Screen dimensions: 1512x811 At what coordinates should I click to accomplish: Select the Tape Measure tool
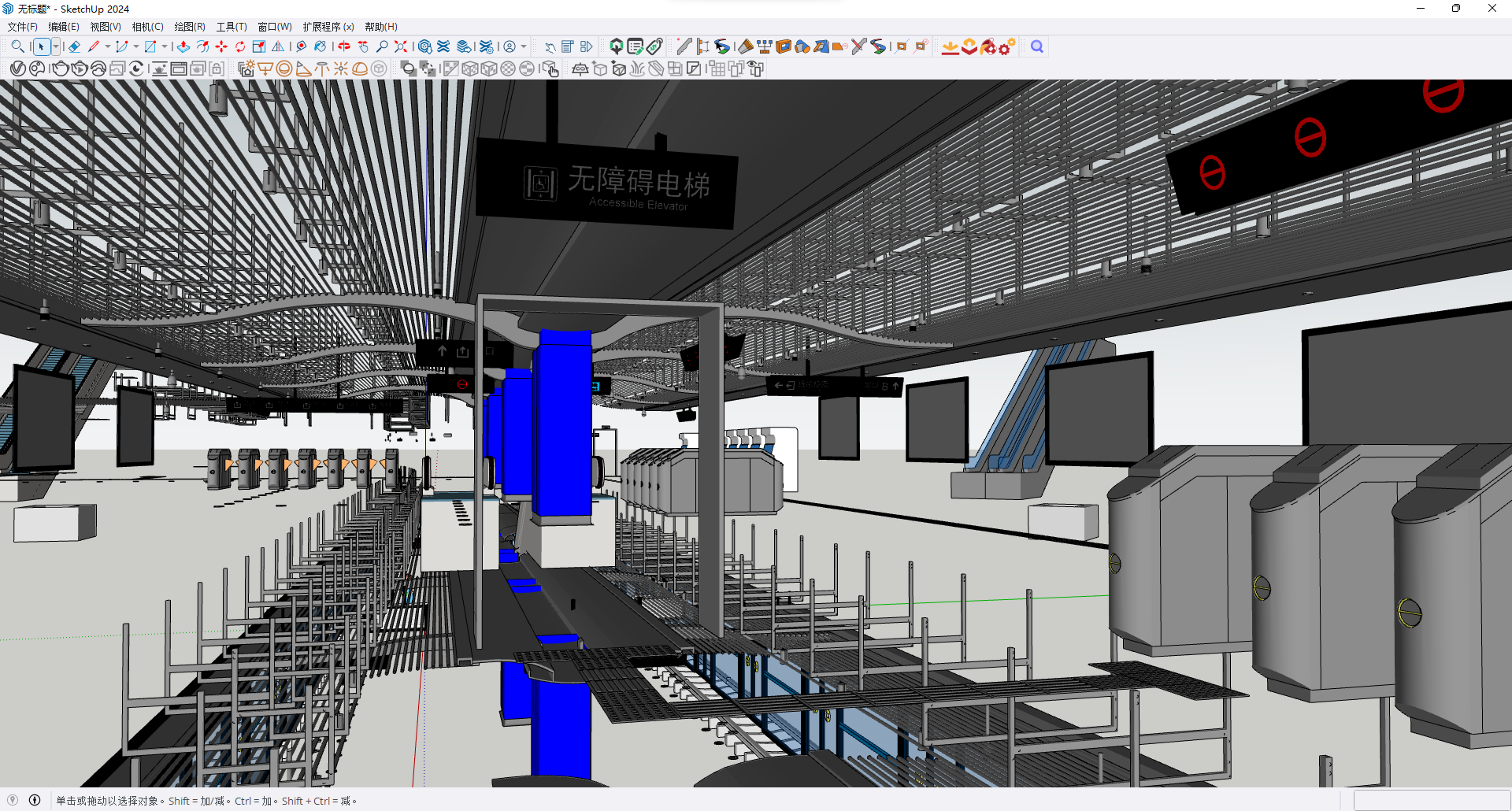[x=302, y=47]
